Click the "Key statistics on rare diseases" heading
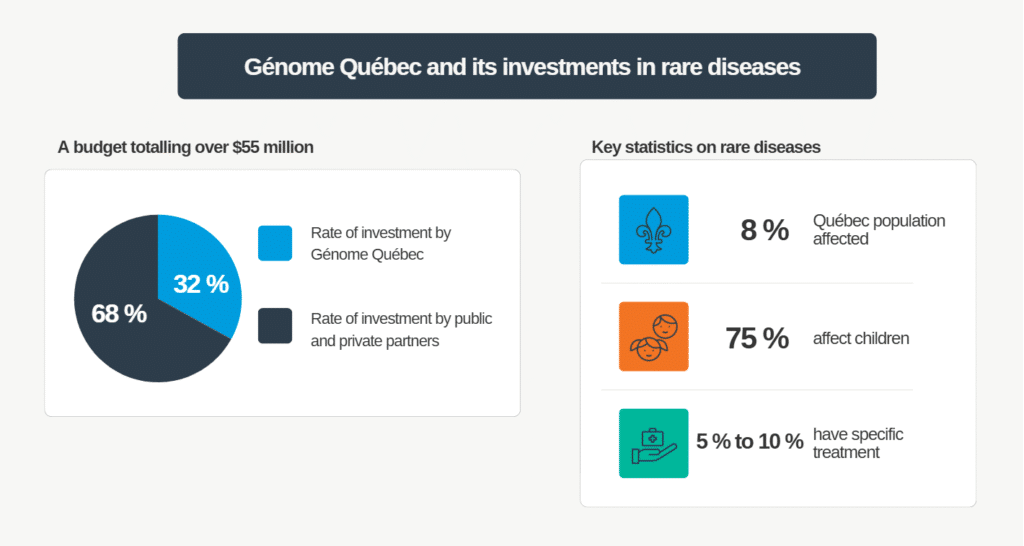The width and height of the screenshot is (1024, 546). [706, 147]
